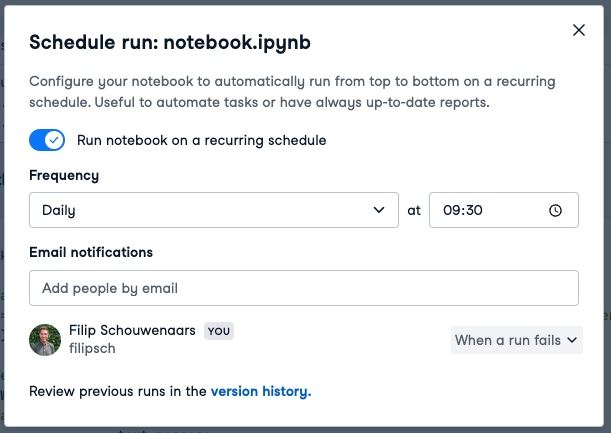Open time picker via clock icon
Viewport: 611px width, 433px height.
click(x=555, y=210)
